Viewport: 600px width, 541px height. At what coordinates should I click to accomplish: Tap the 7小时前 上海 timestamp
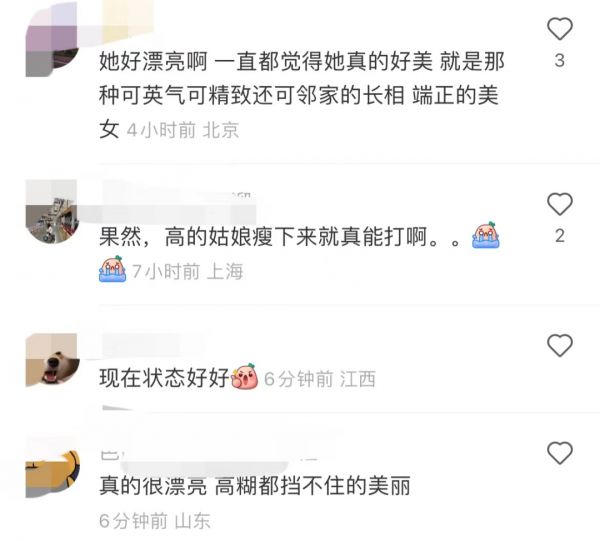coord(188,272)
